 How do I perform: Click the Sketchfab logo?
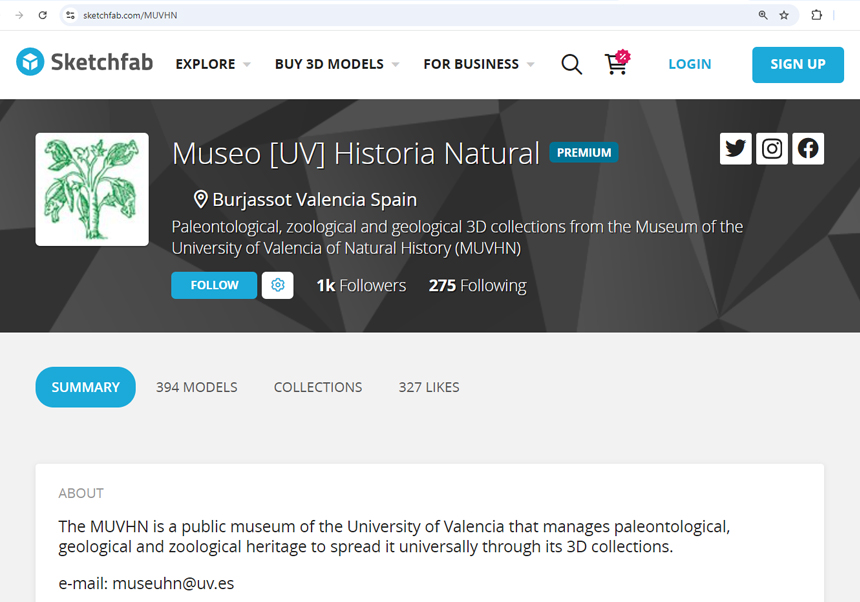pos(84,62)
